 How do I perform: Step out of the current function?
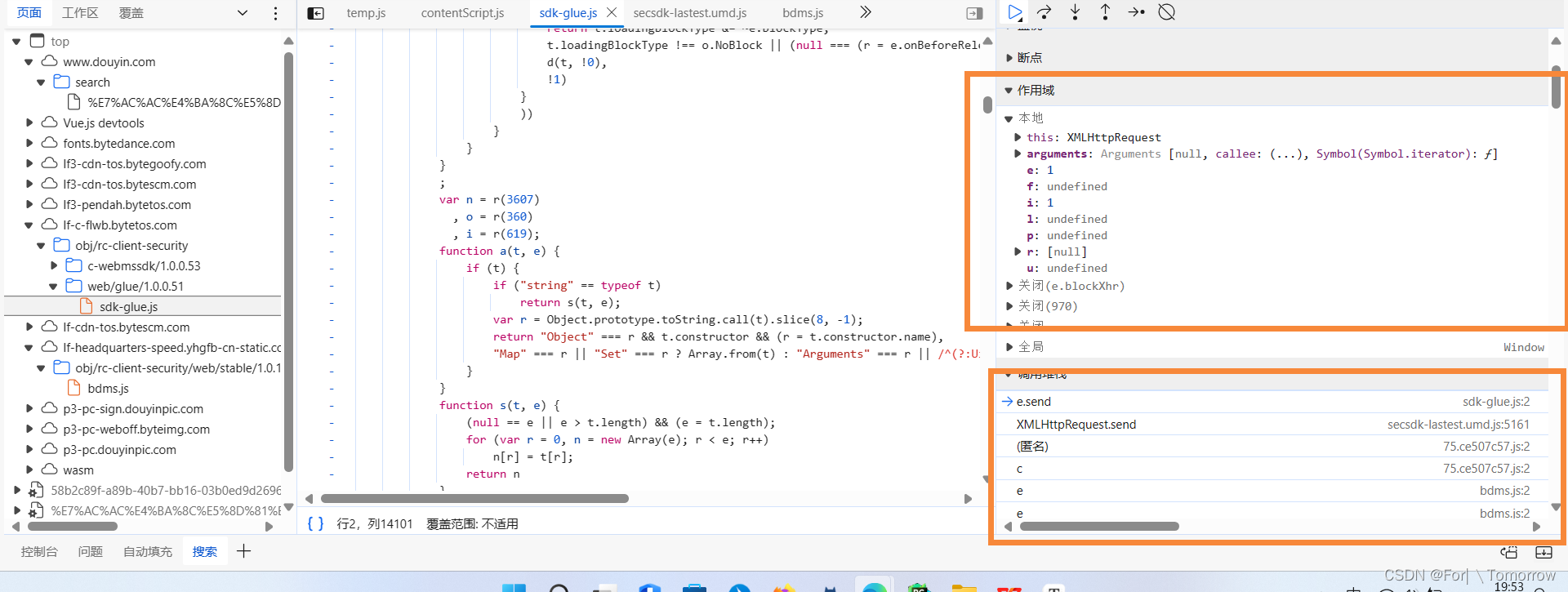[1105, 12]
